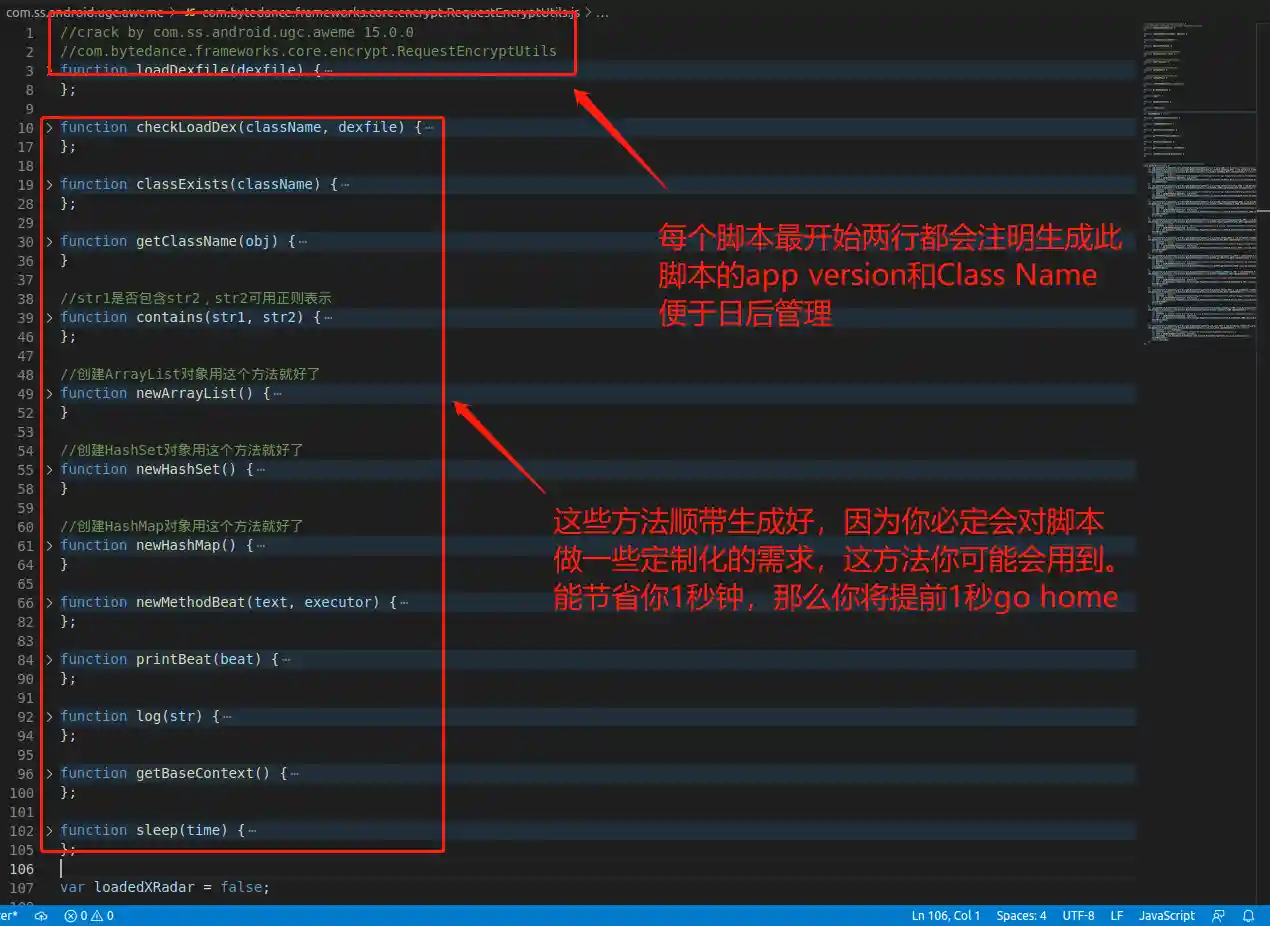
Task: Open the feedback icon in status bar
Action: tap(1218, 915)
